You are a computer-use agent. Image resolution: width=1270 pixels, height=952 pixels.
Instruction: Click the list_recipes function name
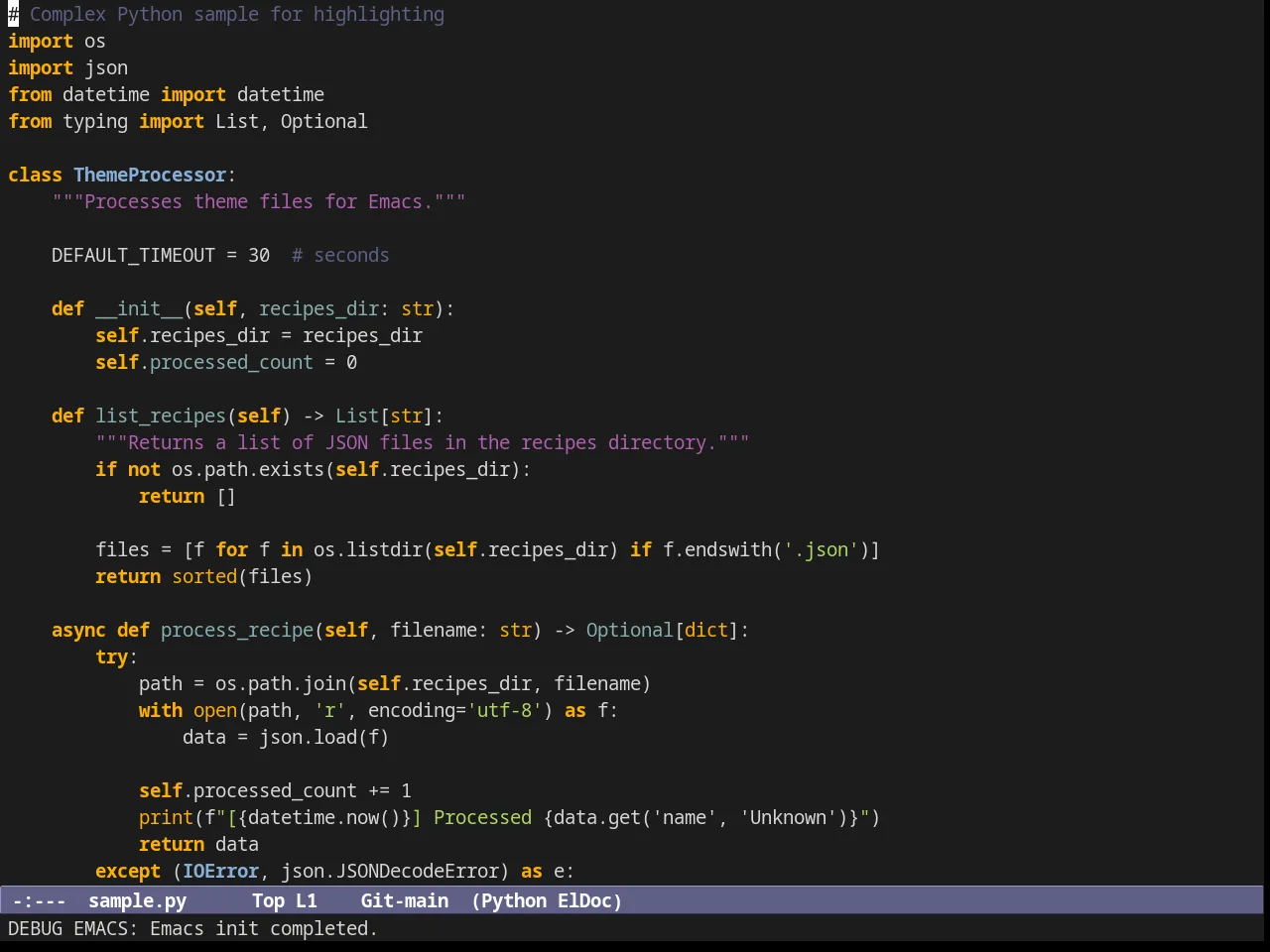pyautogui.click(x=161, y=416)
